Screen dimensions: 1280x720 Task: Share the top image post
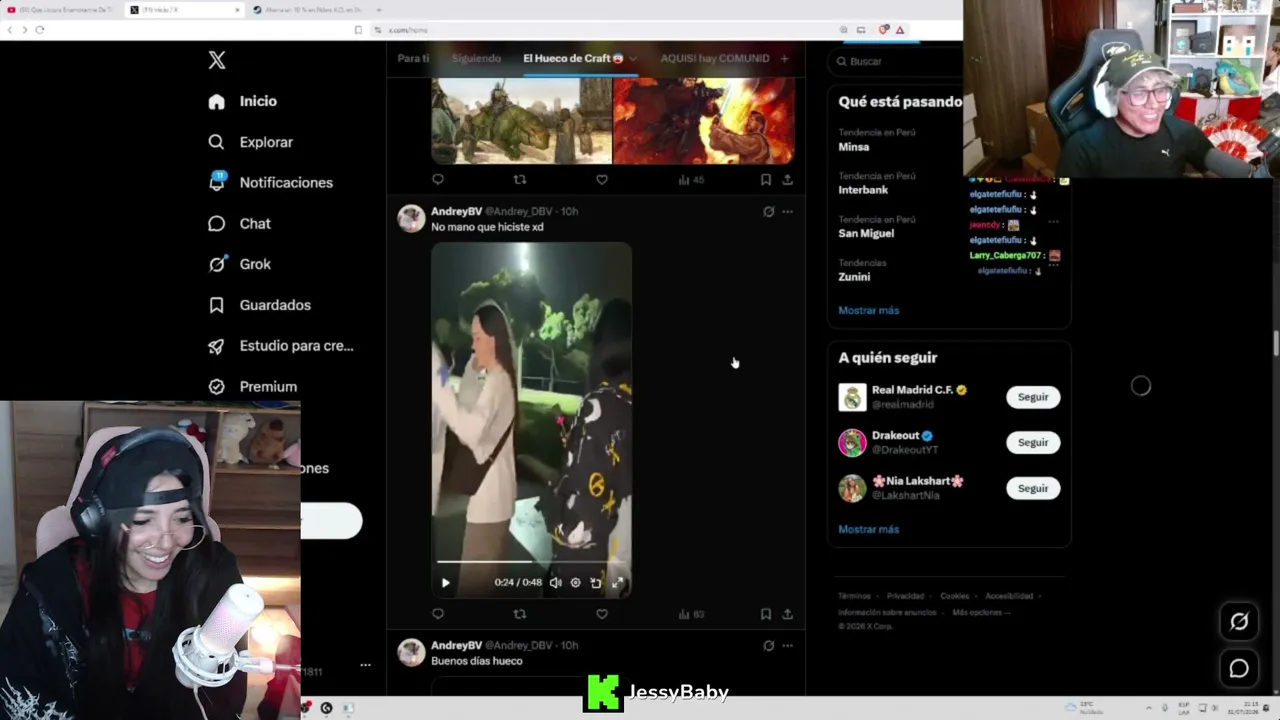point(788,179)
